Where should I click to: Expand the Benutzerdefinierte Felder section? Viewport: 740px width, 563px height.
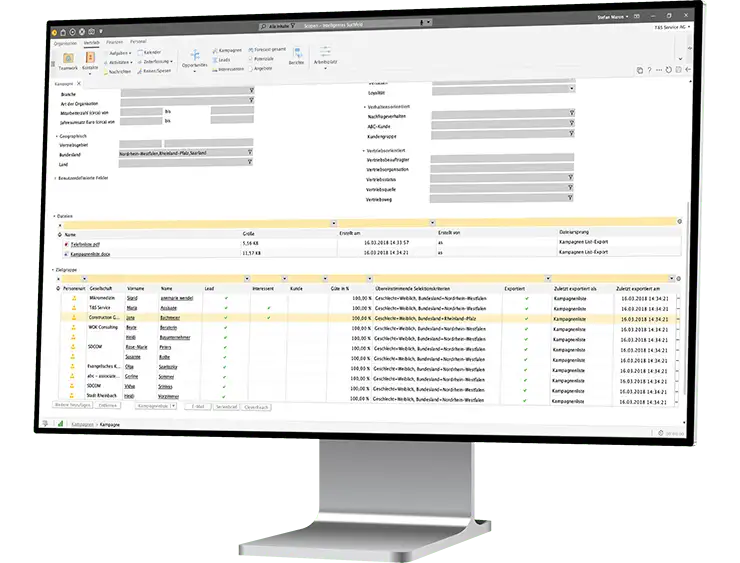point(55,178)
